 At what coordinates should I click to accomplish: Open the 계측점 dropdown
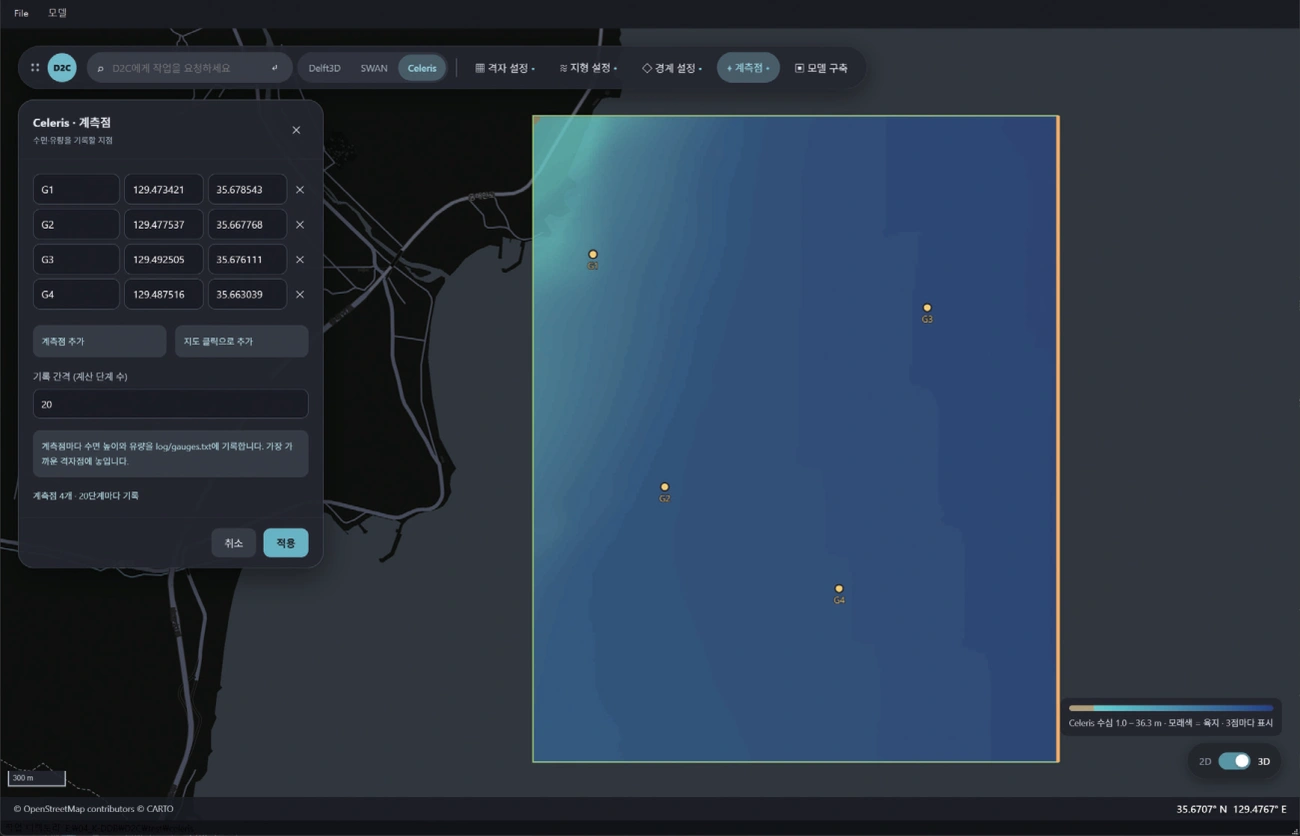pyautogui.click(x=748, y=68)
